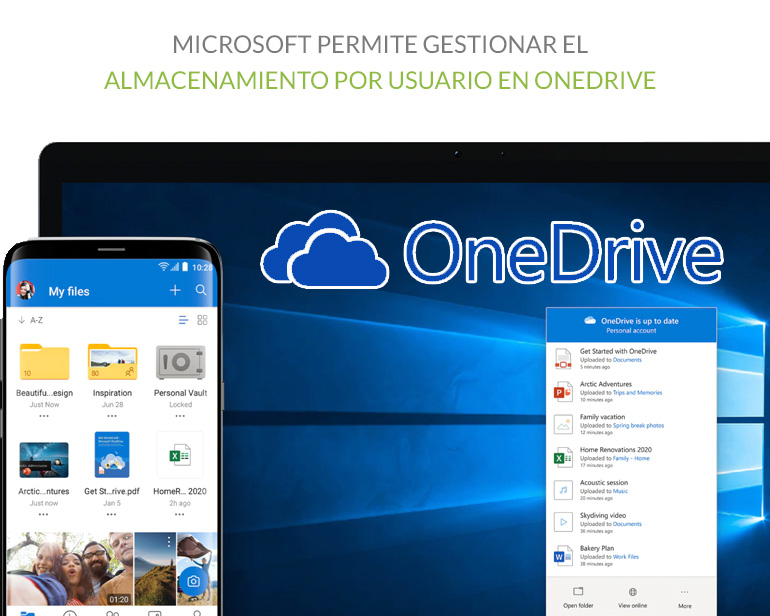Click Open folder button in flyout

coord(578,597)
